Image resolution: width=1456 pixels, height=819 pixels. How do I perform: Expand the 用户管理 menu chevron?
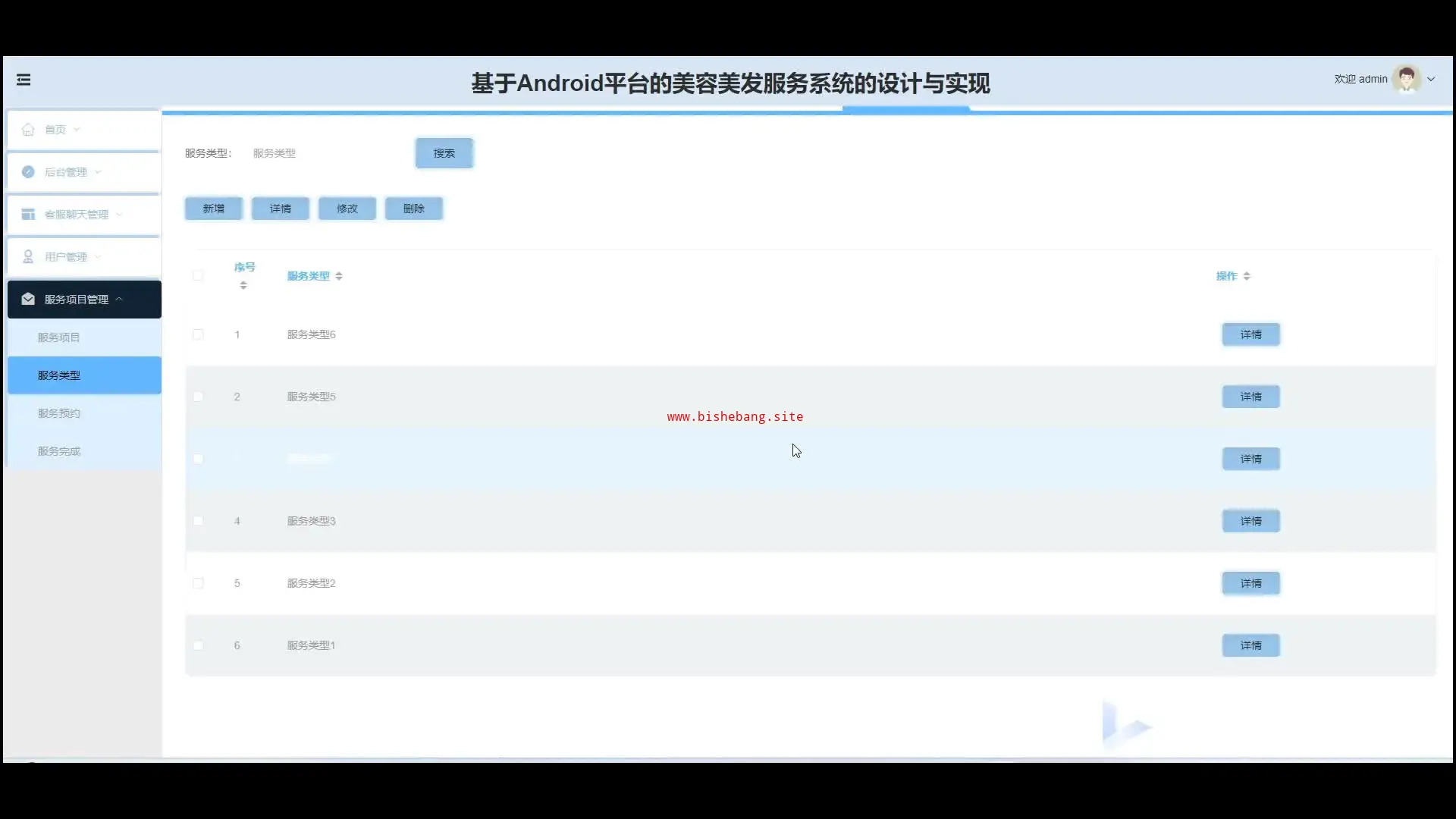tap(98, 257)
